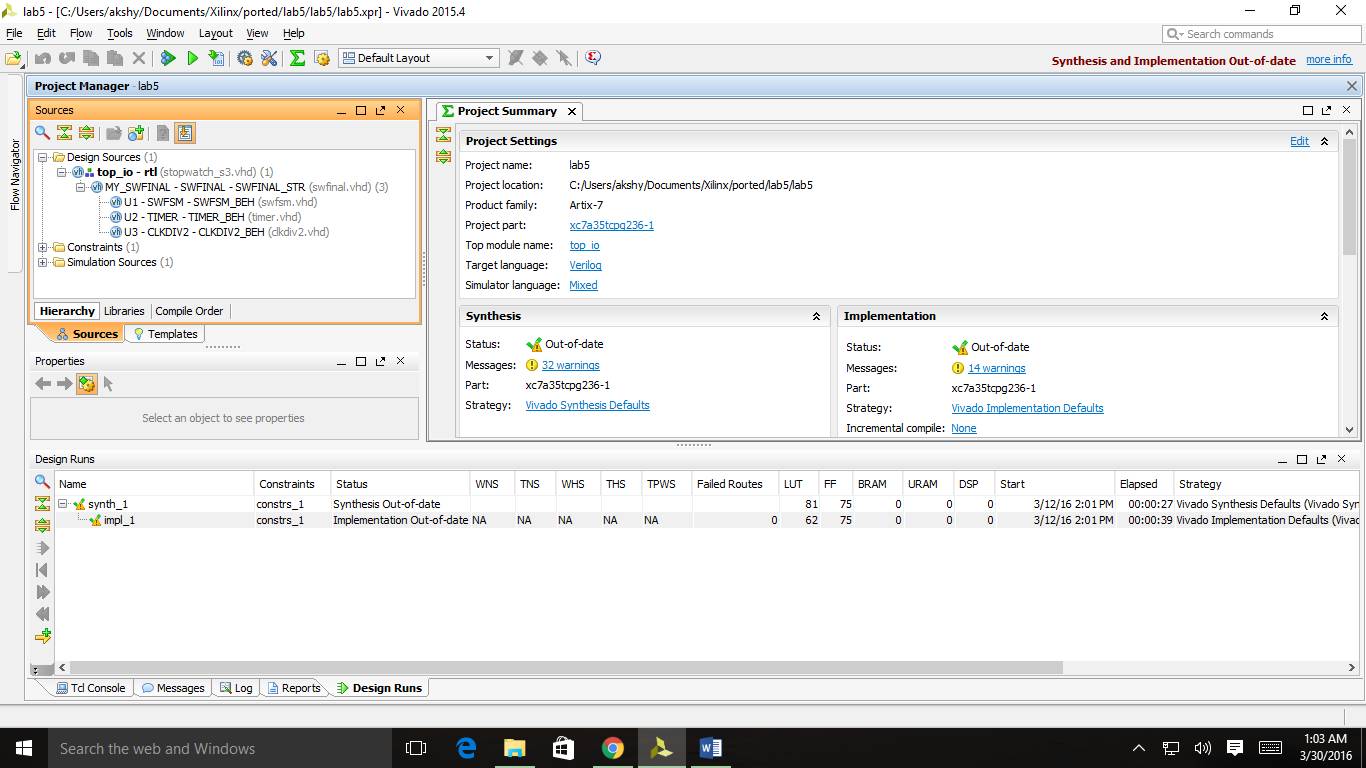Image resolution: width=1366 pixels, height=768 pixels.
Task: Collapse the top_io - rtl tree node
Action: click(x=62, y=172)
